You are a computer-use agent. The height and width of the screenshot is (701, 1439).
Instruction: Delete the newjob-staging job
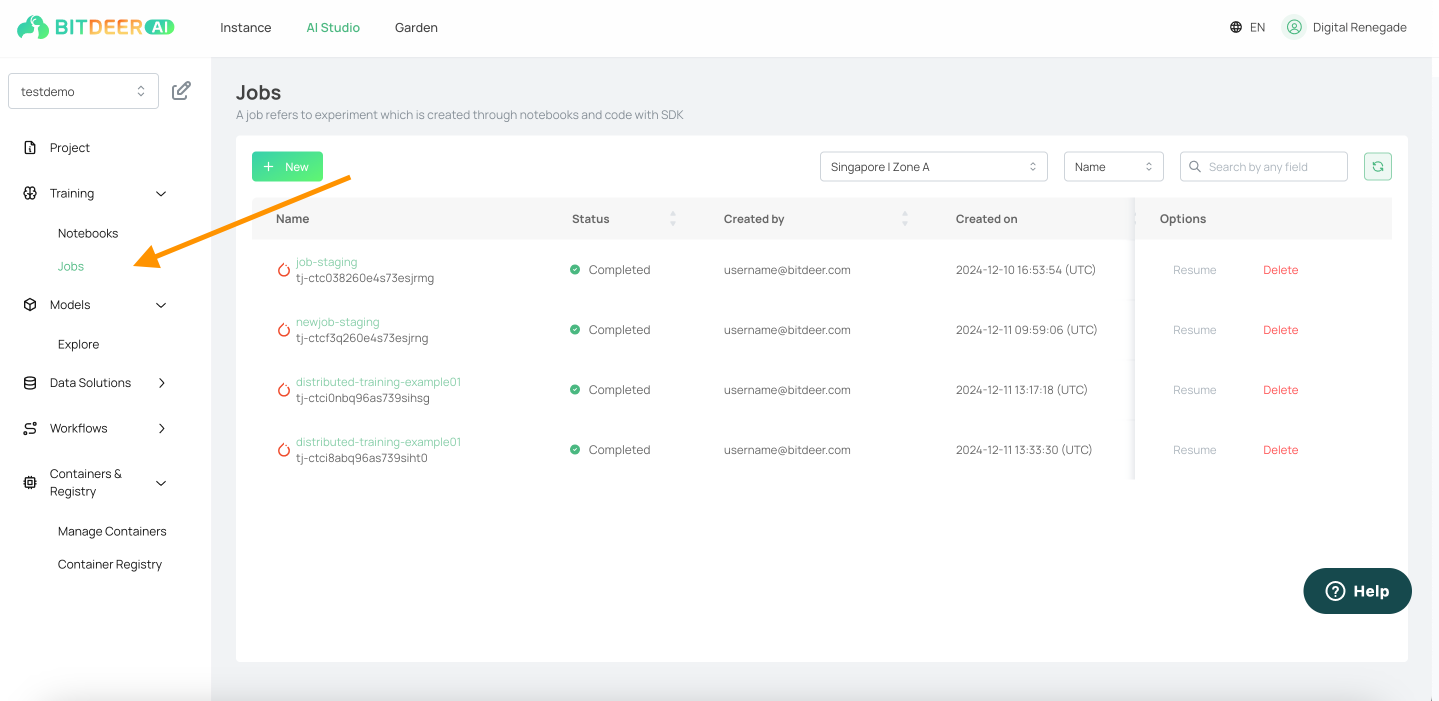[1280, 330]
